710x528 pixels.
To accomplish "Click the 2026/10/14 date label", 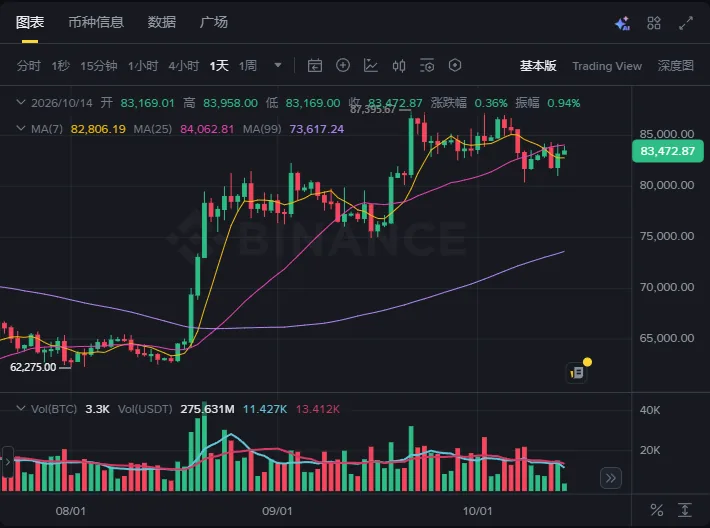I will [62, 103].
